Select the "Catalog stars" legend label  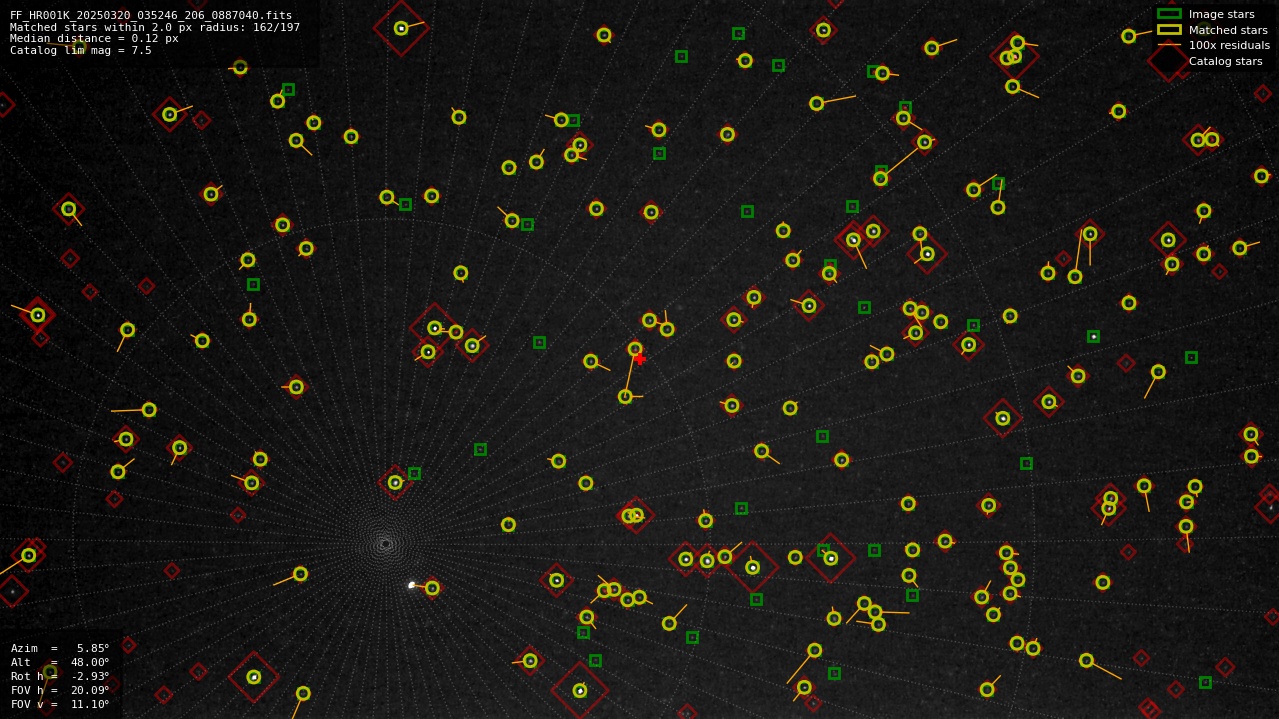click(x=1225, y=61)
